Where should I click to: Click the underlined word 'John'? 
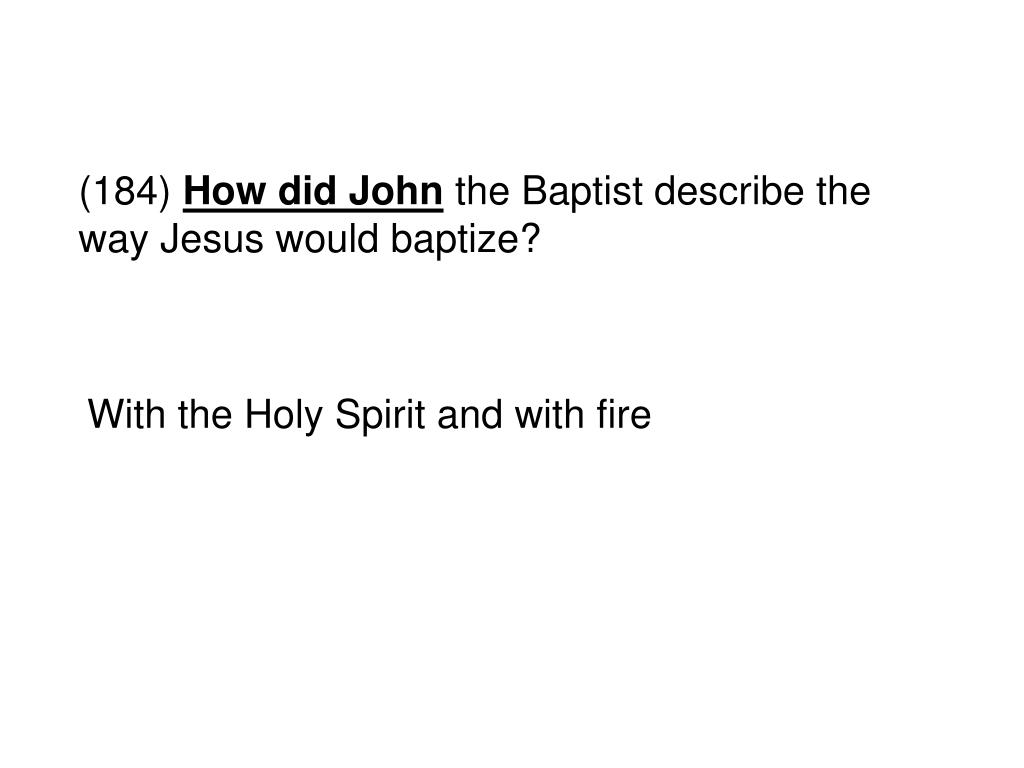[x=396, y=192]
